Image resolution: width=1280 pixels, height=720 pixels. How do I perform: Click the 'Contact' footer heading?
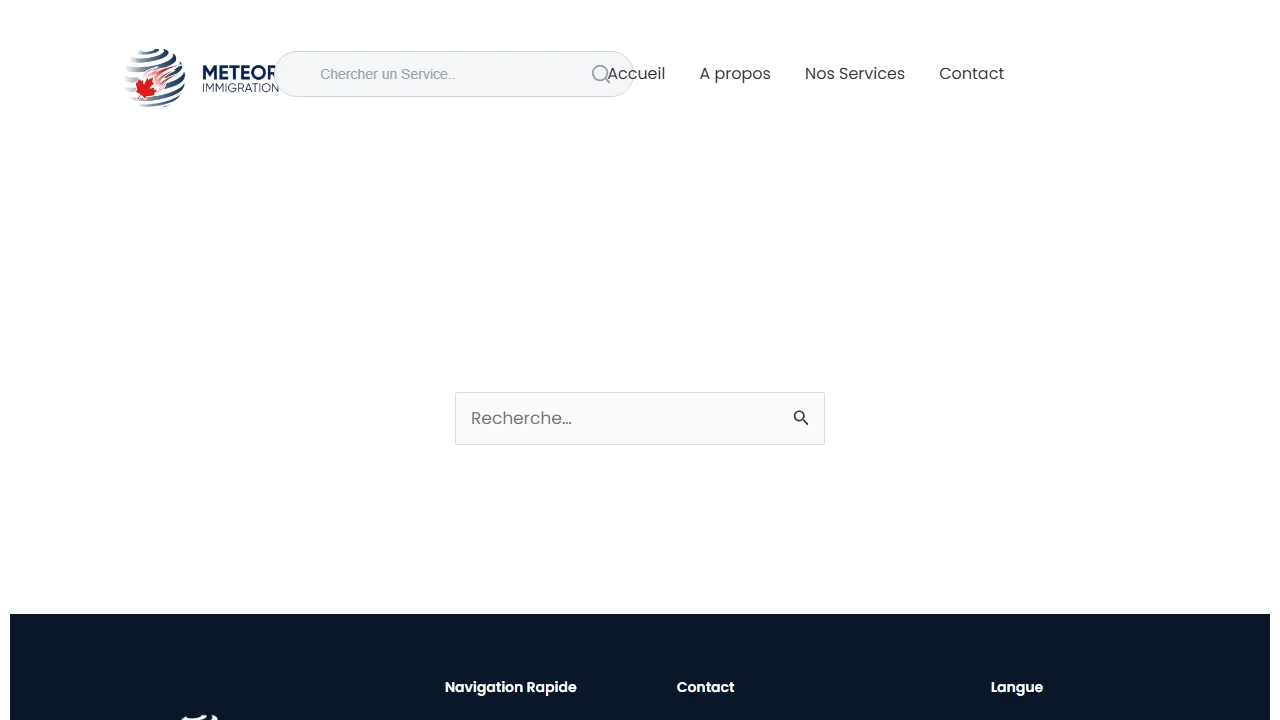[x=705, y=687]
